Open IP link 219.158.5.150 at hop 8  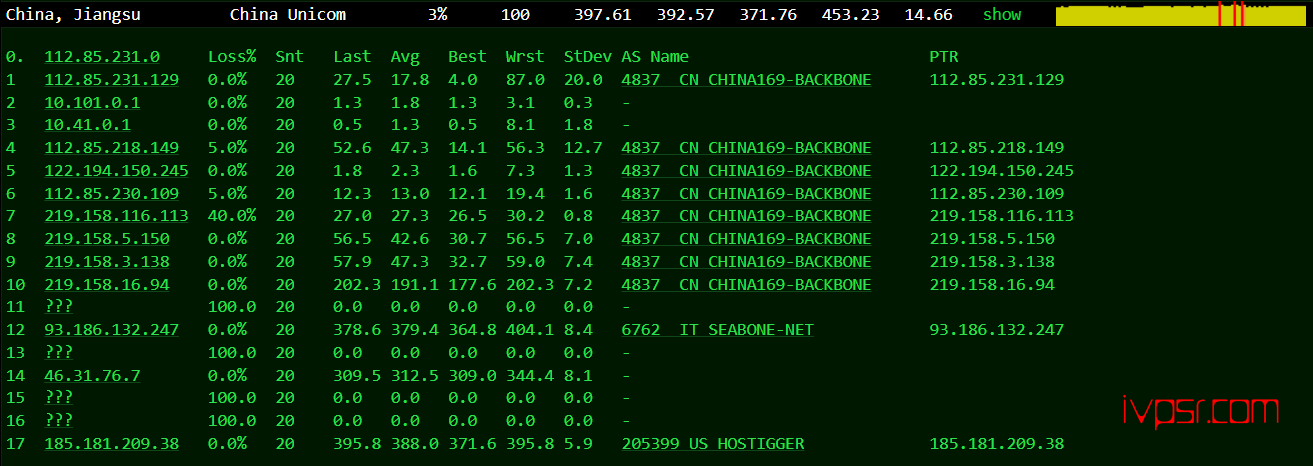click(107, 239)
